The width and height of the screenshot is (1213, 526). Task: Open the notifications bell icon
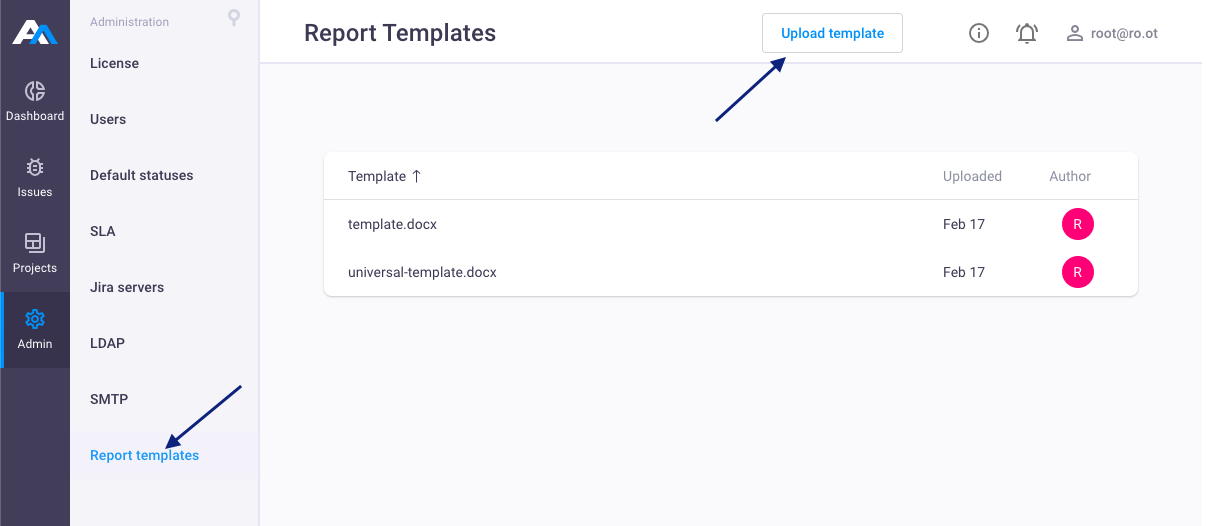coord(1027,33)
